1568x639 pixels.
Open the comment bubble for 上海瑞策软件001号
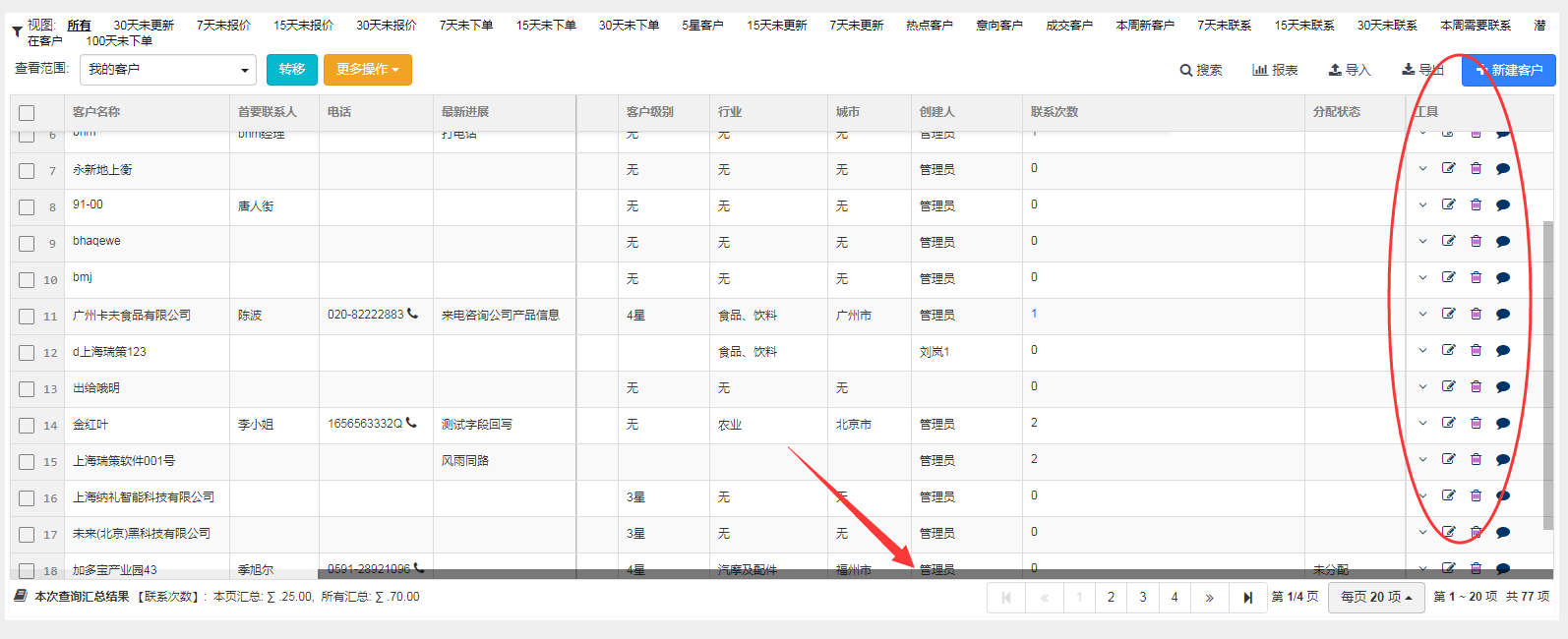pos(1503,460)
